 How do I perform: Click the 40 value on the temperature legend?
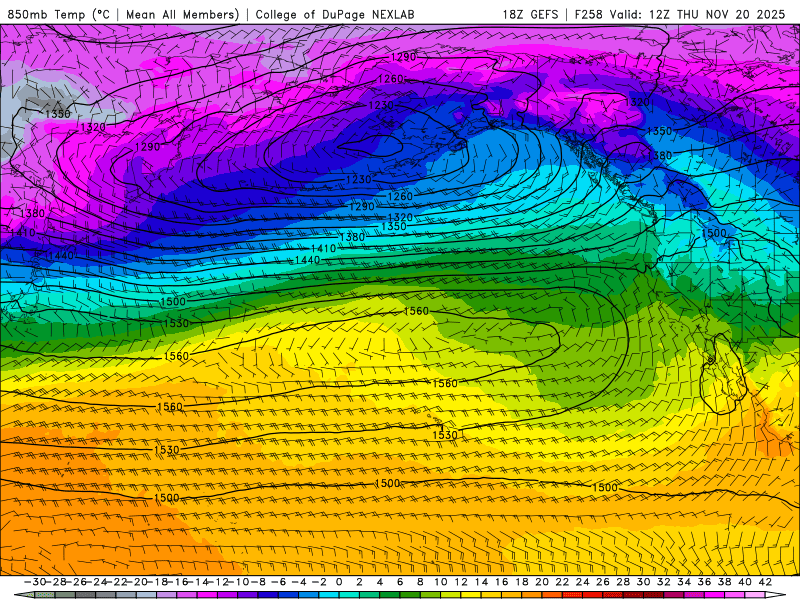pos(745,582)
